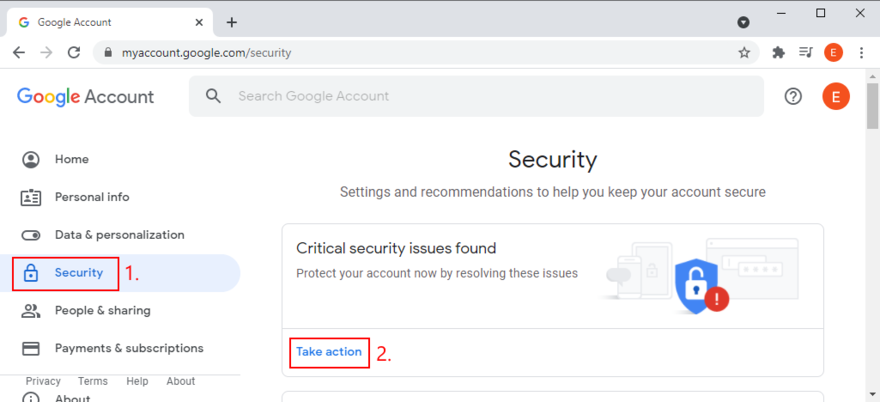This screenshot has width=880, height=402.
Task: Open Chrome three-dot menu
Action: click(862, 53)
